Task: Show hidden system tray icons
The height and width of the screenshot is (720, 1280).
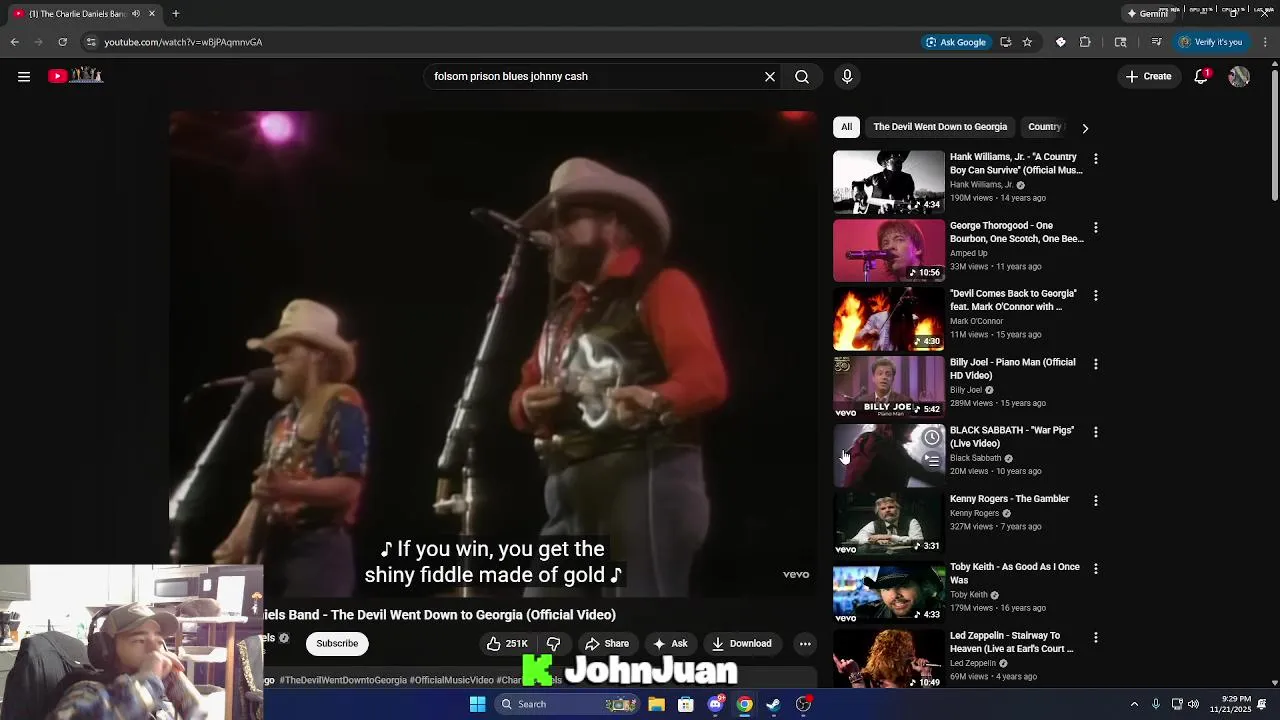Action: coord(1134,704)
